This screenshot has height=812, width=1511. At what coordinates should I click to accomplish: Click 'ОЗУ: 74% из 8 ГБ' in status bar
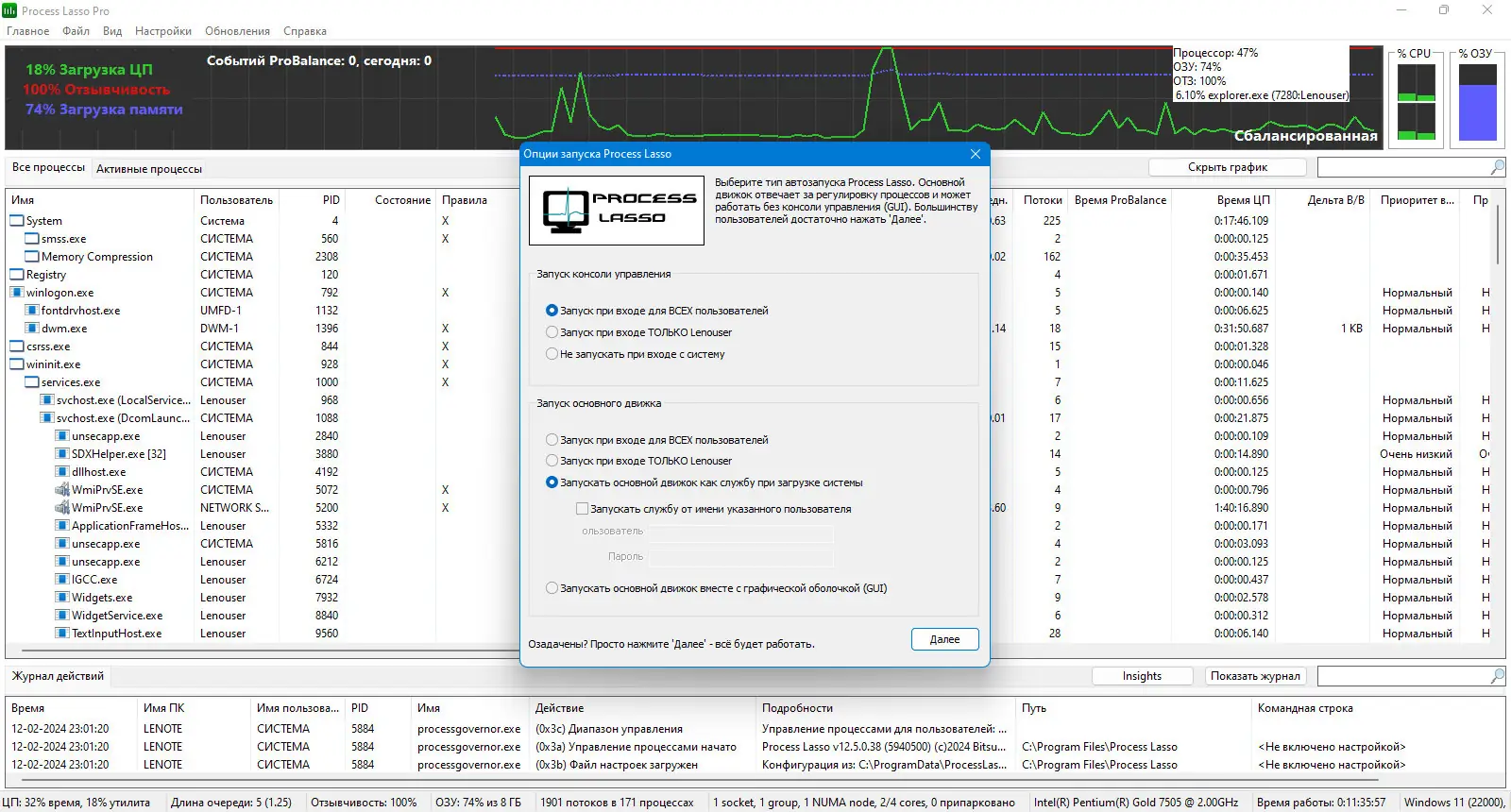coord(478,803)
